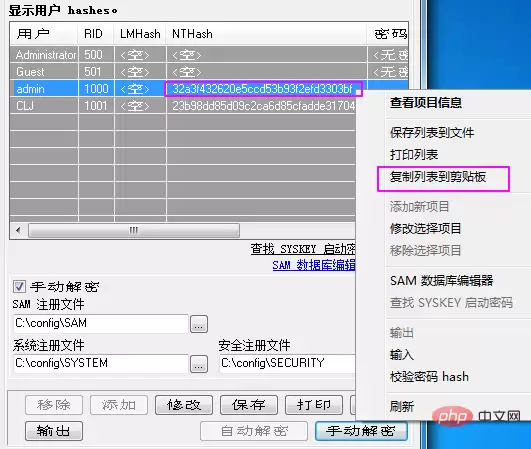Image resolution: width=531 pixels, height=449 pixels.
Task: Open the SAM 数据库编辑 link
Action: tap(314, 265)
